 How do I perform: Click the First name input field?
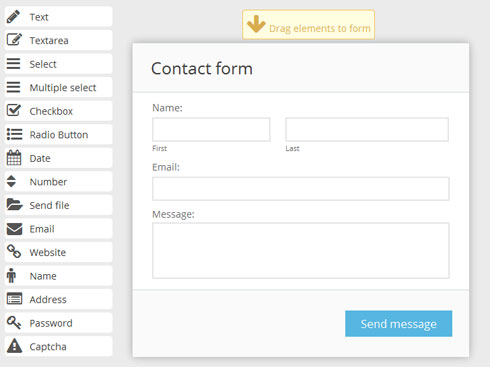point(211,129)
